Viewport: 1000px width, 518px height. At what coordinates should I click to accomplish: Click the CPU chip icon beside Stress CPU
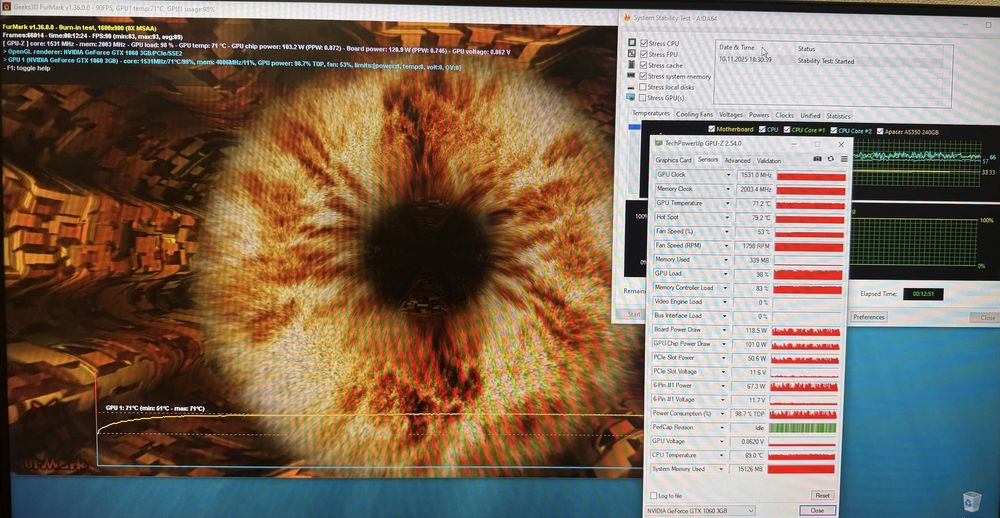(631, 43)
